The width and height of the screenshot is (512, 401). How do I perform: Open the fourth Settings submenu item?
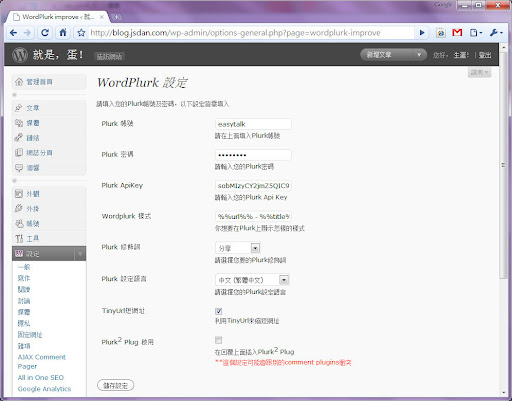click(x=24, y=301)
